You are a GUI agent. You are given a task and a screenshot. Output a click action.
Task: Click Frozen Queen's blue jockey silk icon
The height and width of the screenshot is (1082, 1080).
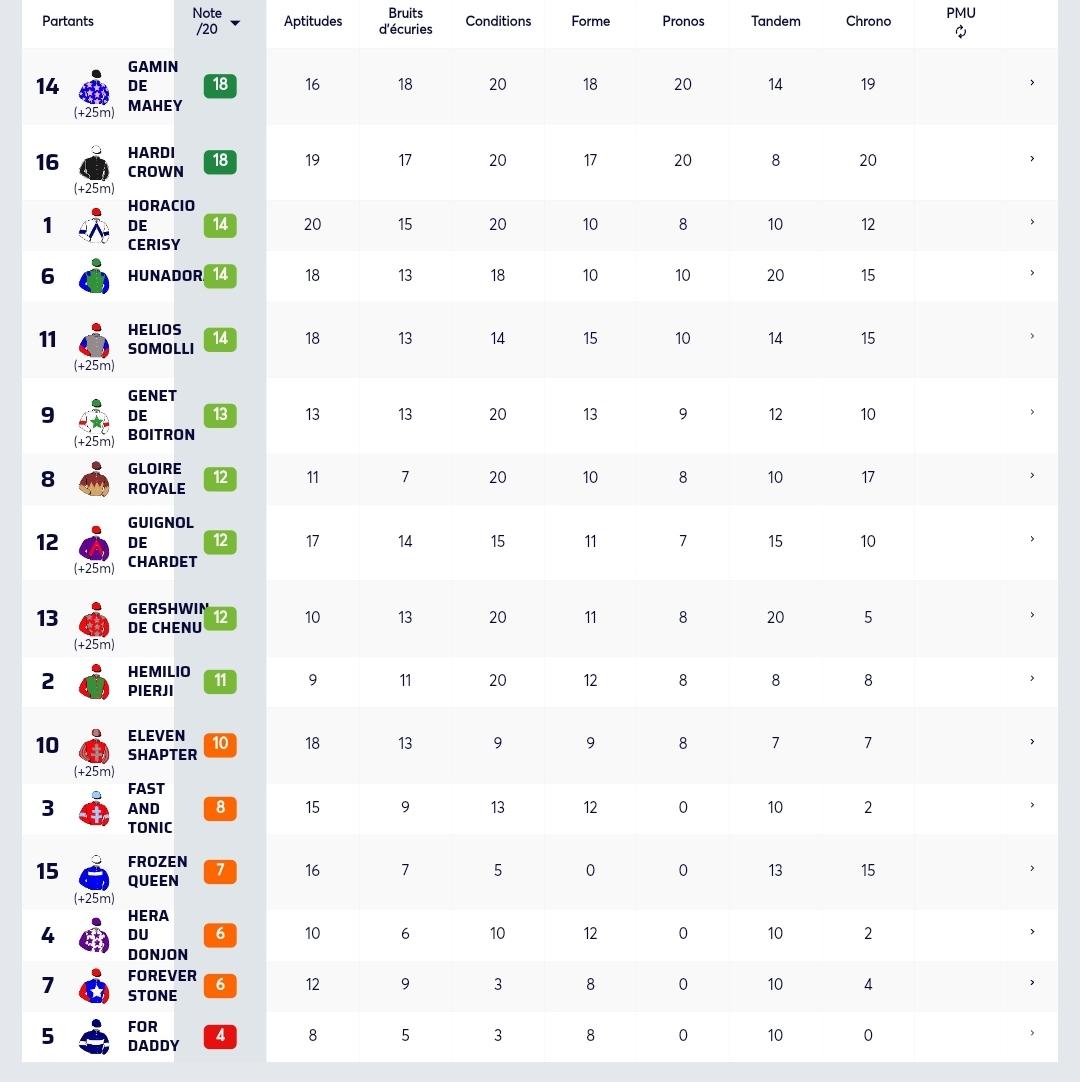pos(95,873)
